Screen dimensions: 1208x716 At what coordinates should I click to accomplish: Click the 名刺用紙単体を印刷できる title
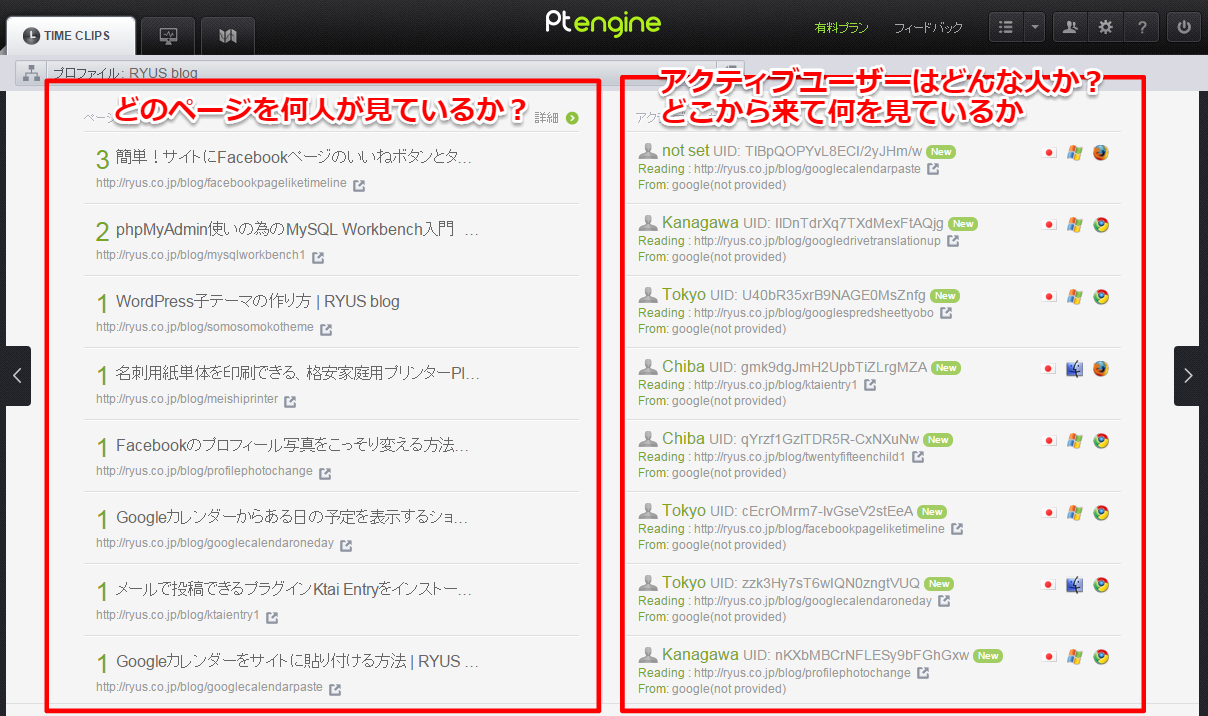(x=298, y=373)
